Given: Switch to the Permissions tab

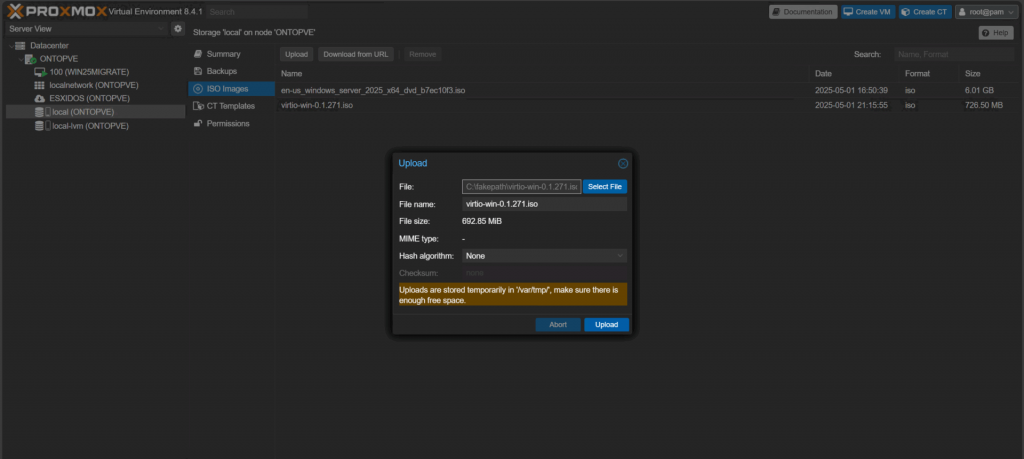Looking at the screenshot, I should pos(232,123).
